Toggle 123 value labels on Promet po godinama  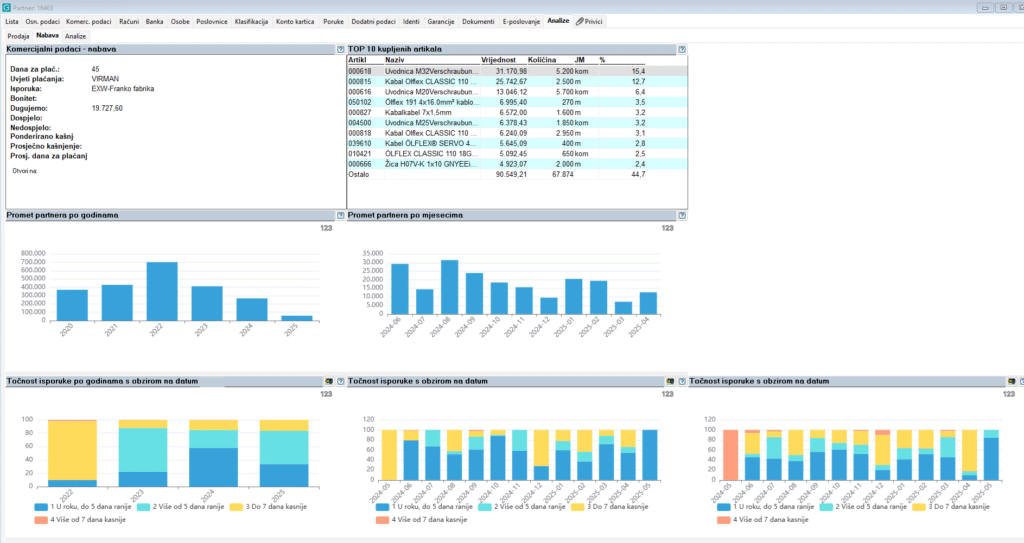(x=326, y=229)
